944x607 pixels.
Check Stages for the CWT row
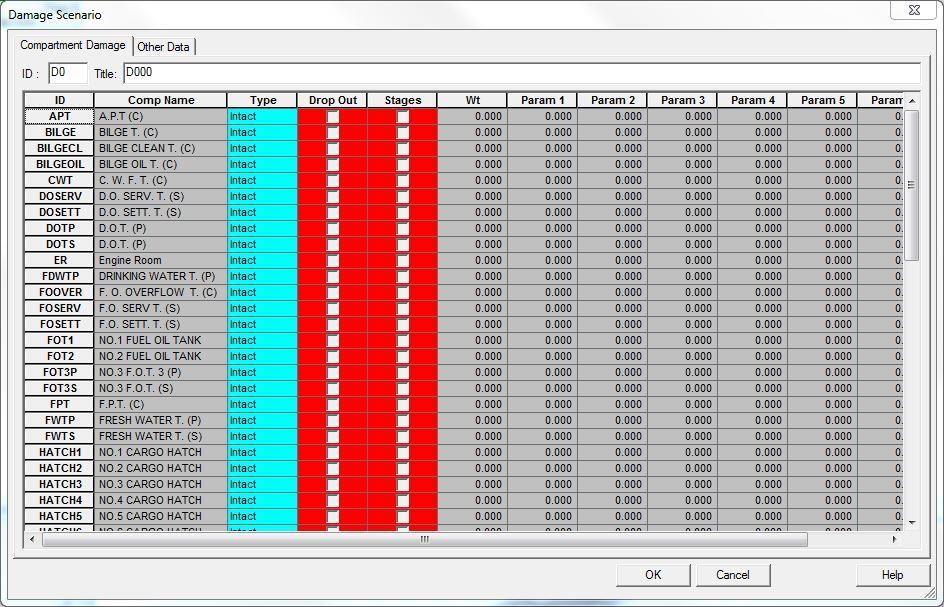coord(403,180)
